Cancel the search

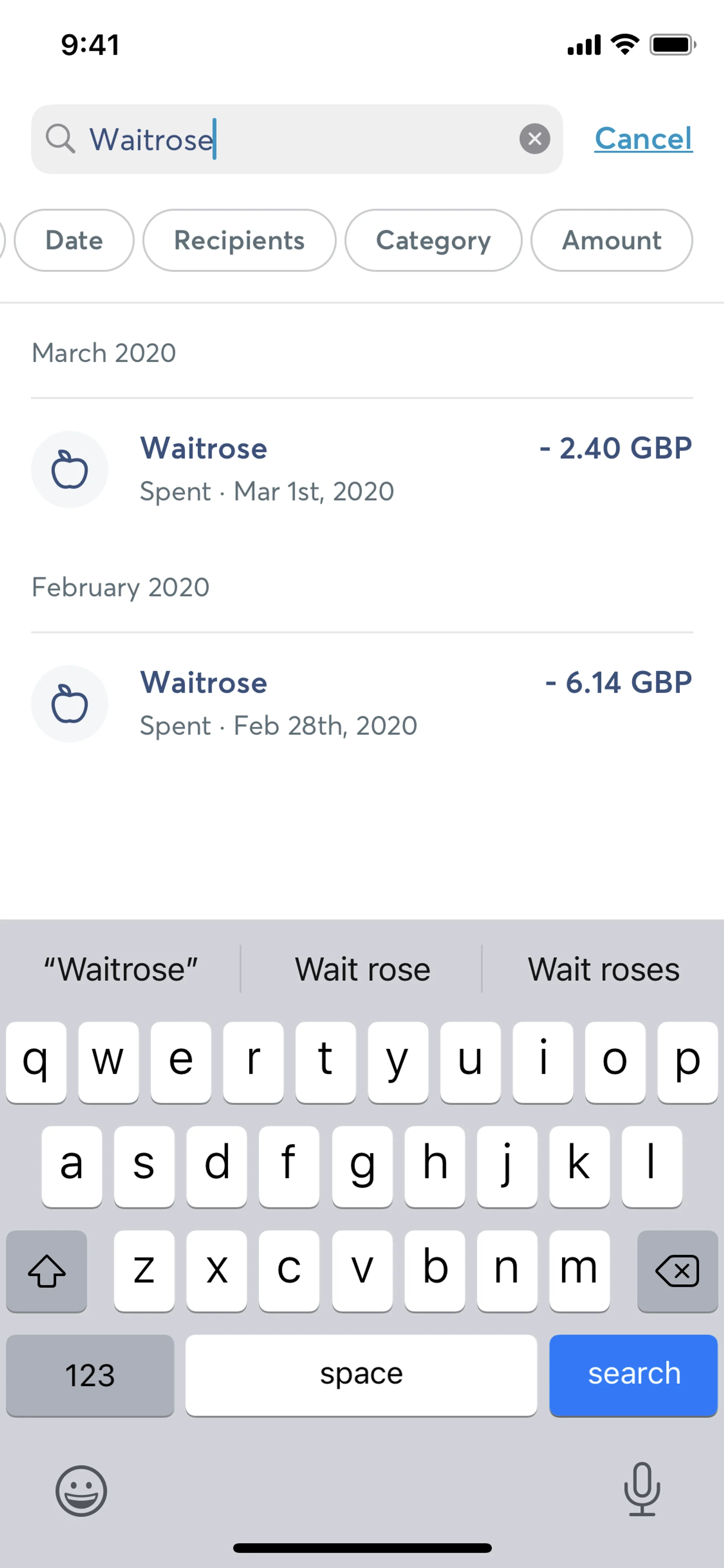pyautogui.click(x=643, y=139)
